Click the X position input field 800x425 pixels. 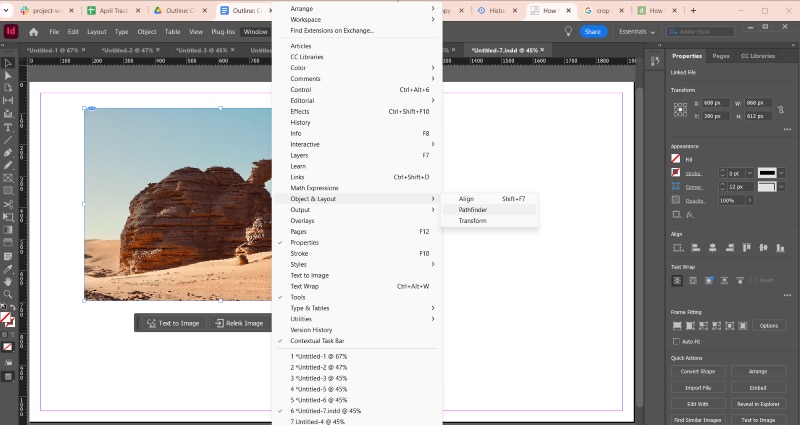click(x=716, y=103)
